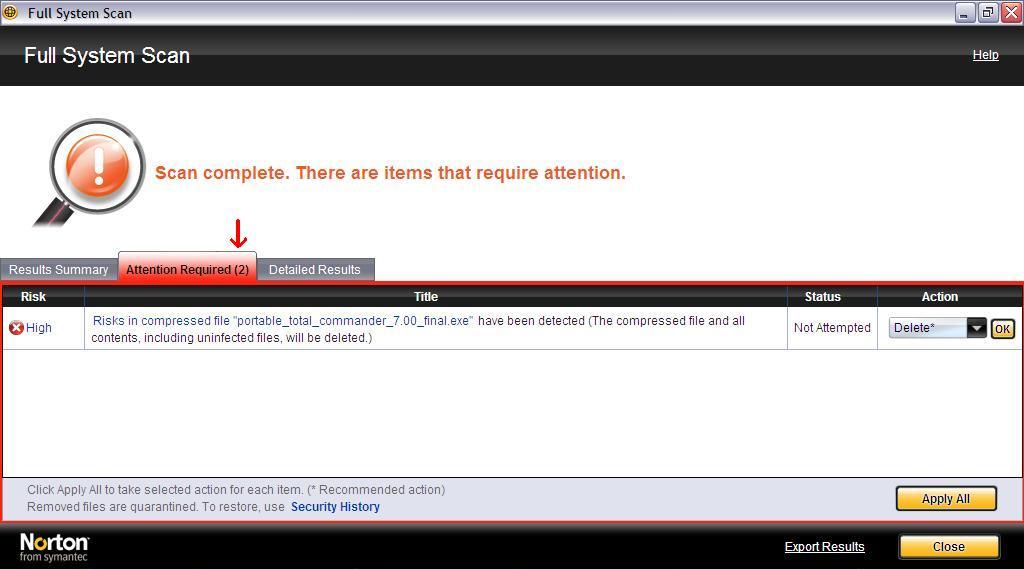This screenshot has height=569, width=1024.
Task: Click the Delete* action combo box
Action: (937, 328)
